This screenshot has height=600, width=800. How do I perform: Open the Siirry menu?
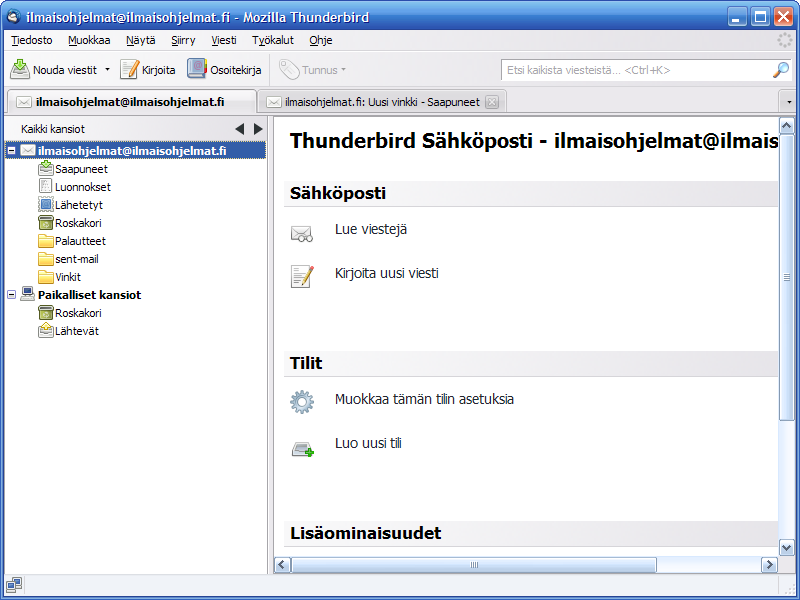click(x=183, y=40)
